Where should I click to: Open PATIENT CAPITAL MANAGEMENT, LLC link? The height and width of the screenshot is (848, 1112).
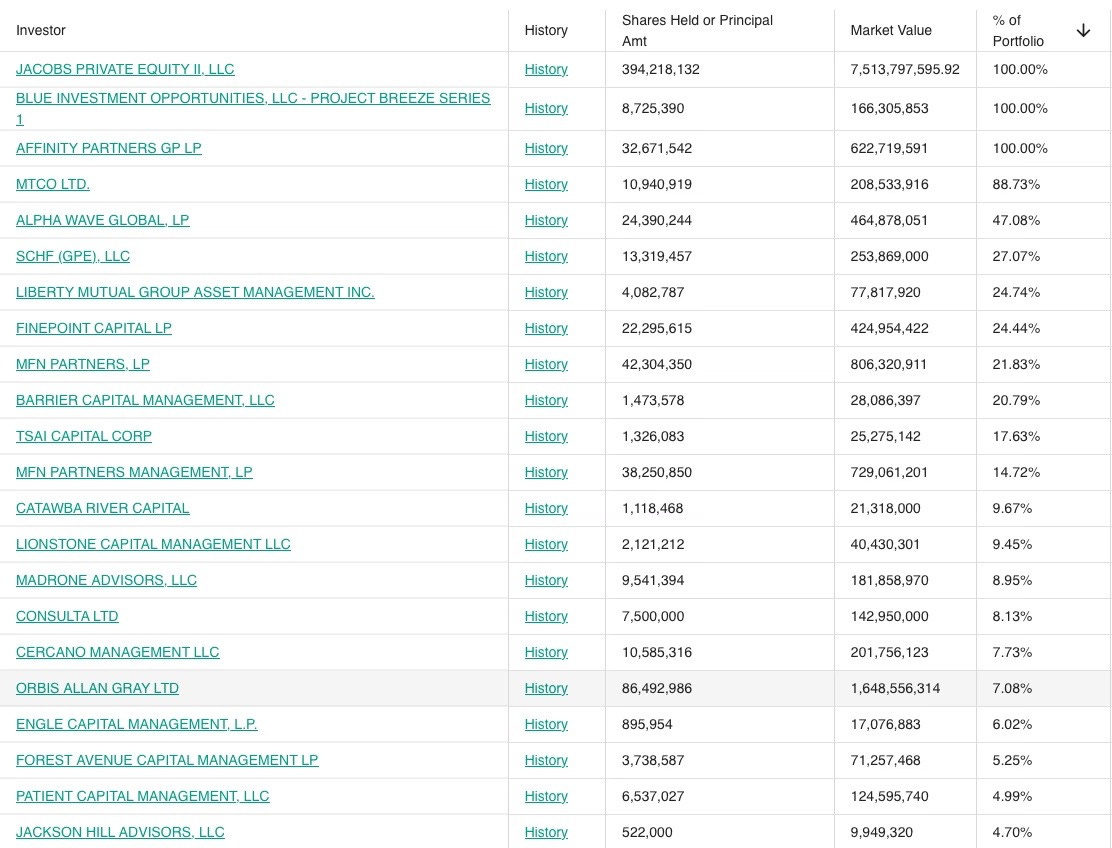click(x=143, y=797)
